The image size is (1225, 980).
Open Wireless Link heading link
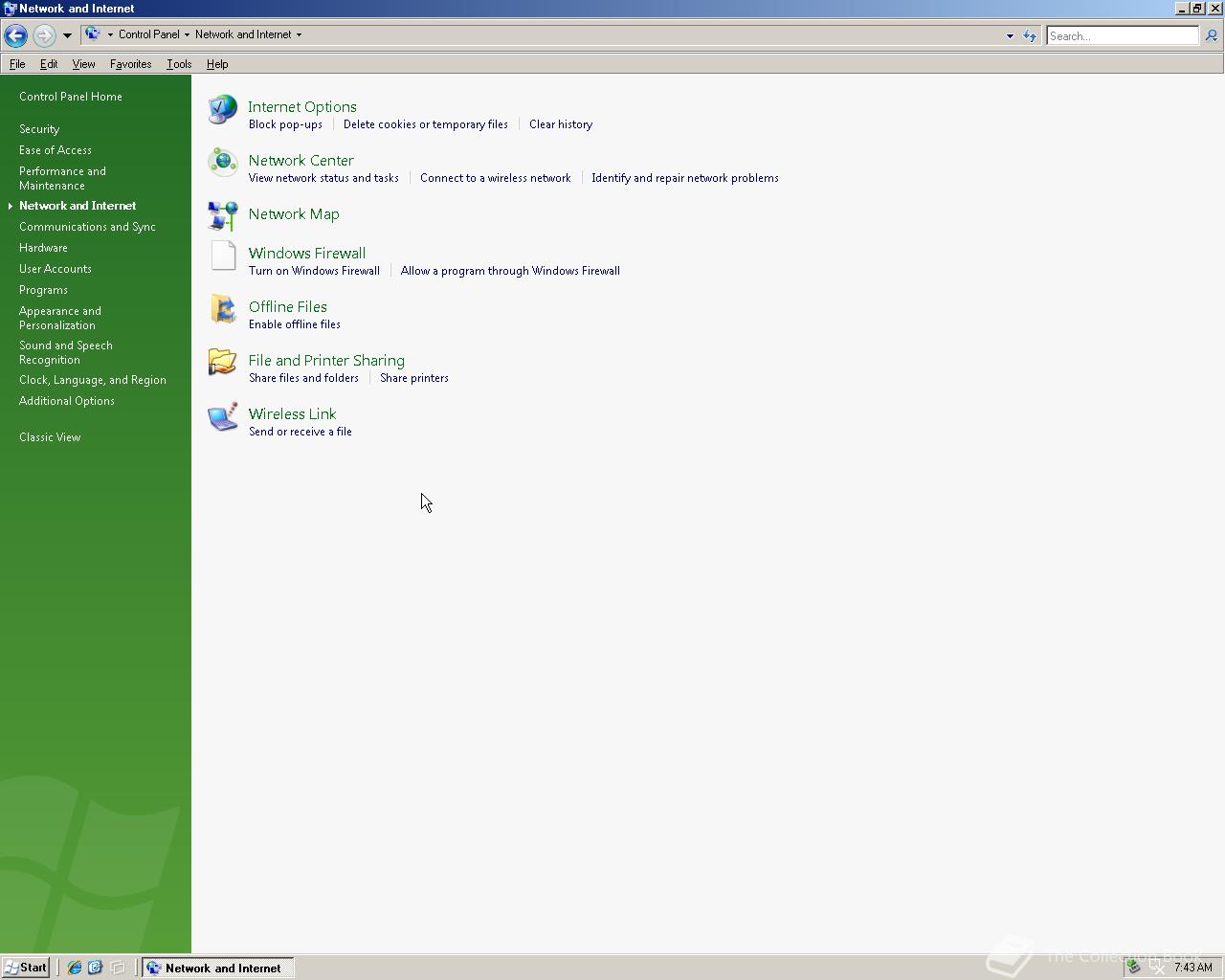click(x=292, y=414)
